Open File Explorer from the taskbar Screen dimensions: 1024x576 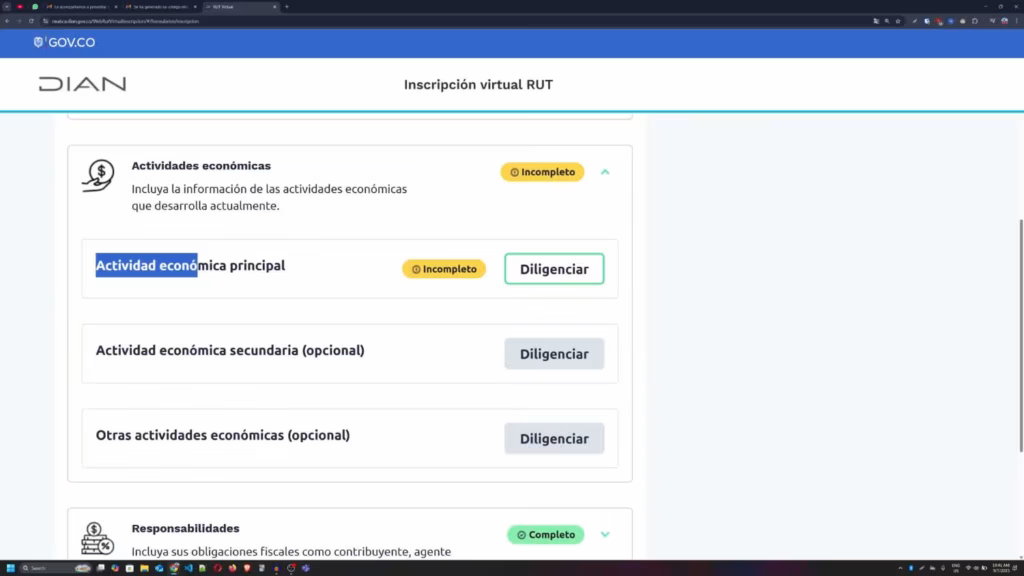[x=144, y=568]
